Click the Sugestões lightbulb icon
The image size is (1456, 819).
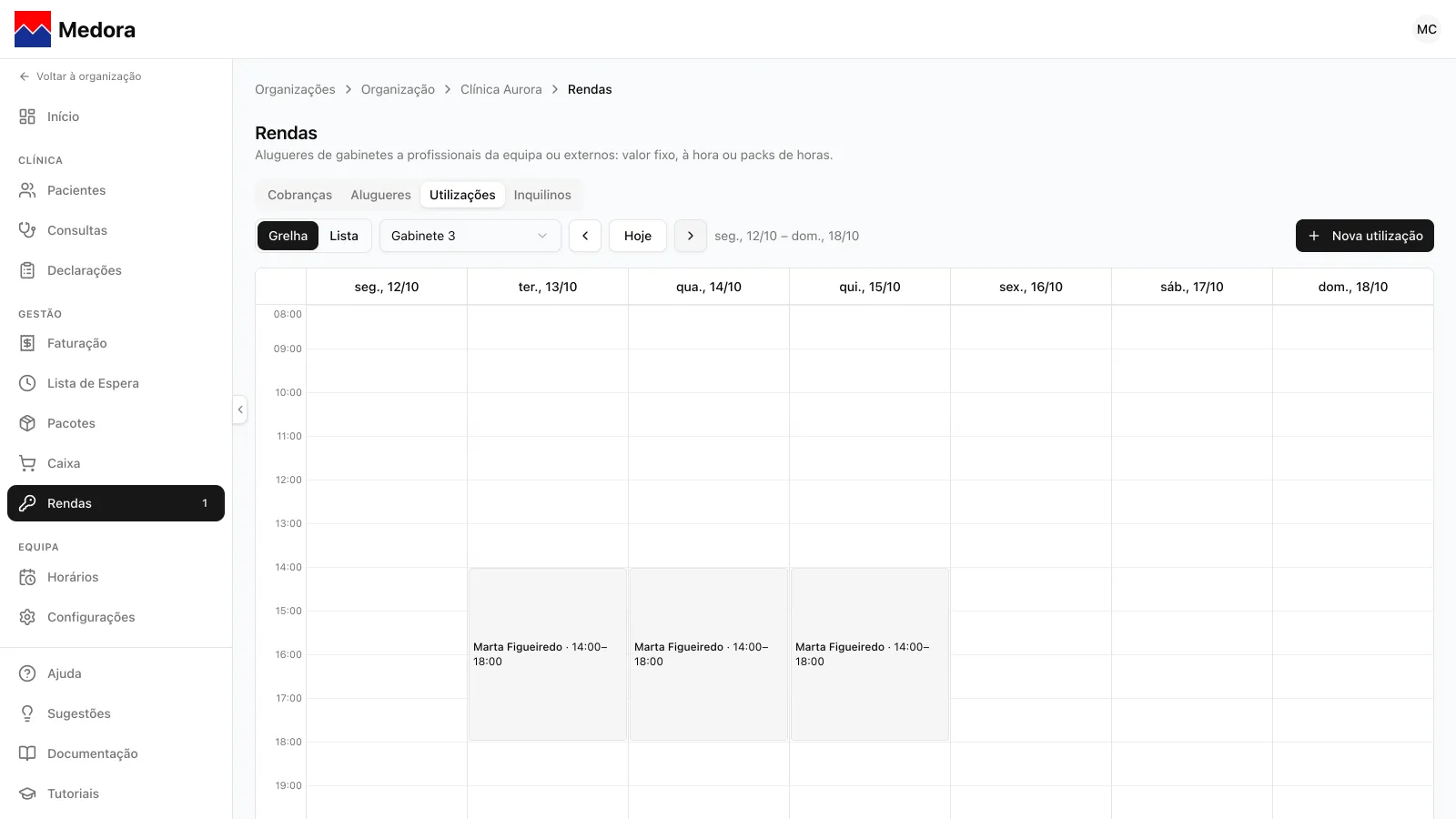click(27, 713)
